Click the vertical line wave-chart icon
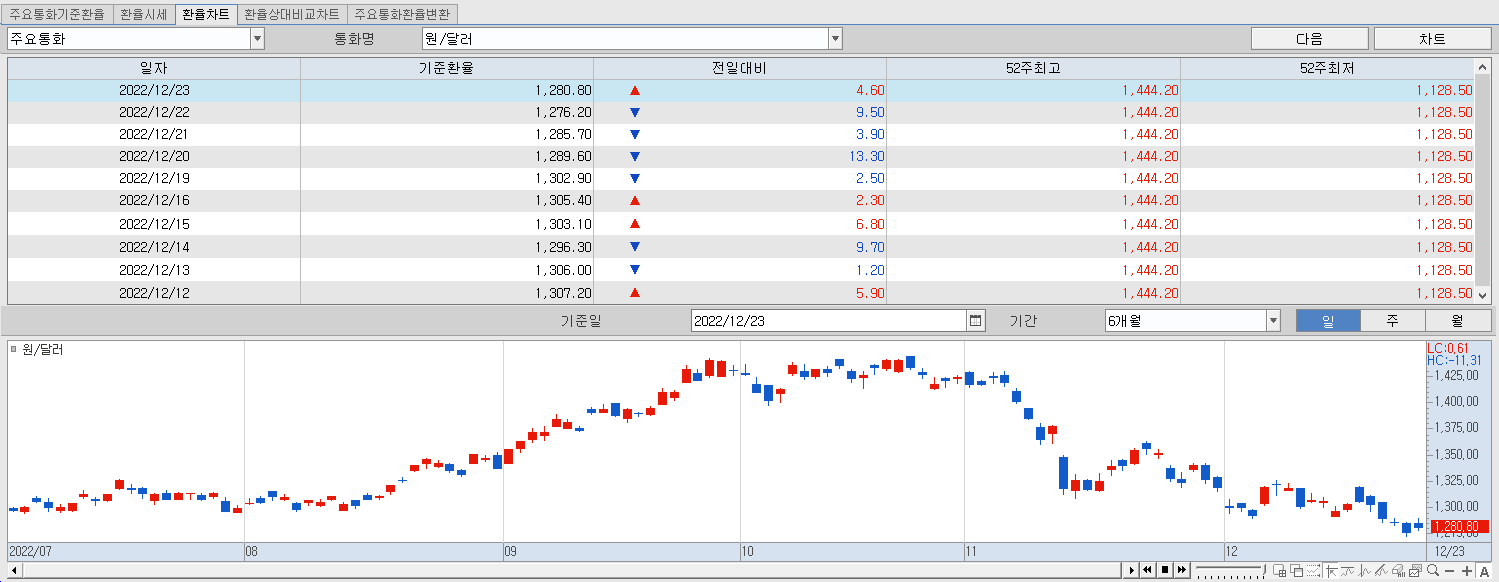This screenshot has width=1499, height=582. click(x=1364, y=570)
